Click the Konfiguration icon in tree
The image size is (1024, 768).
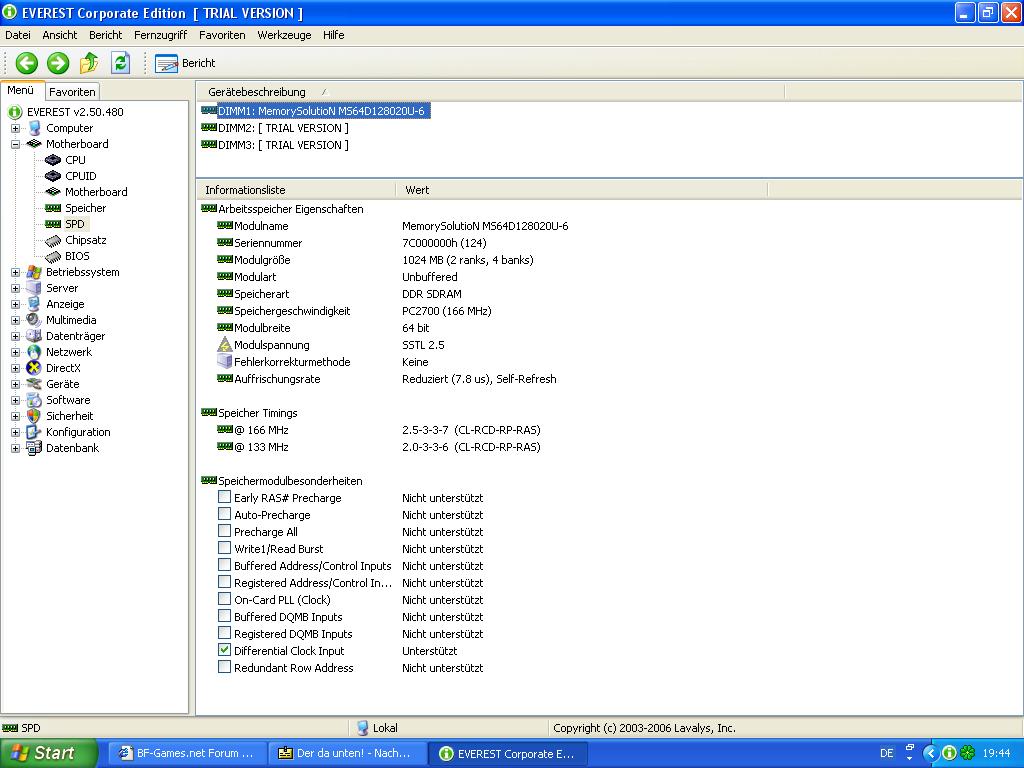pos(34,432)
